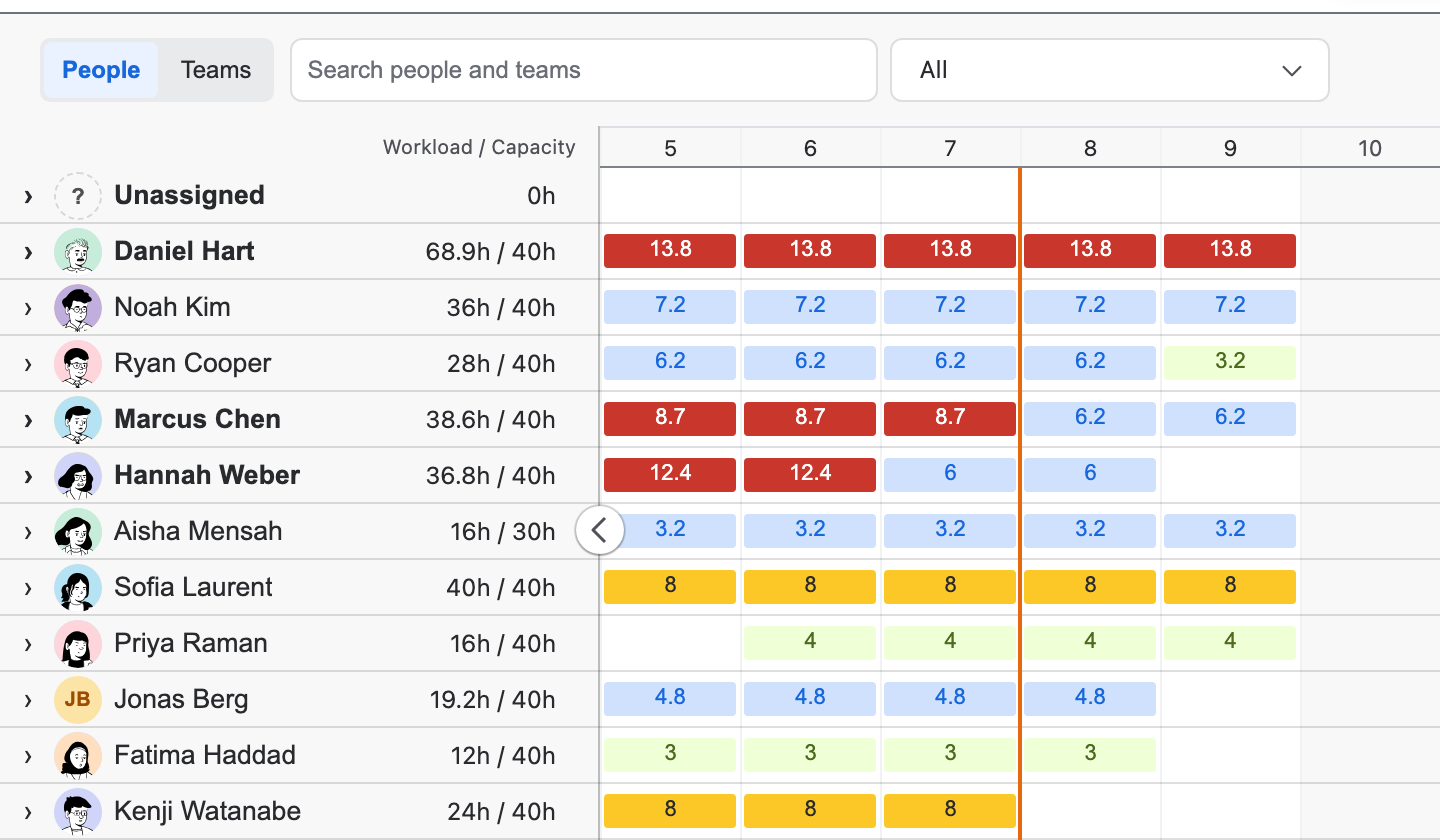Viewport: 1440px width, 840px height.
Task: Click Sofia Laurent's yellow 8 cell on day 7
Action: coord(950,587)
